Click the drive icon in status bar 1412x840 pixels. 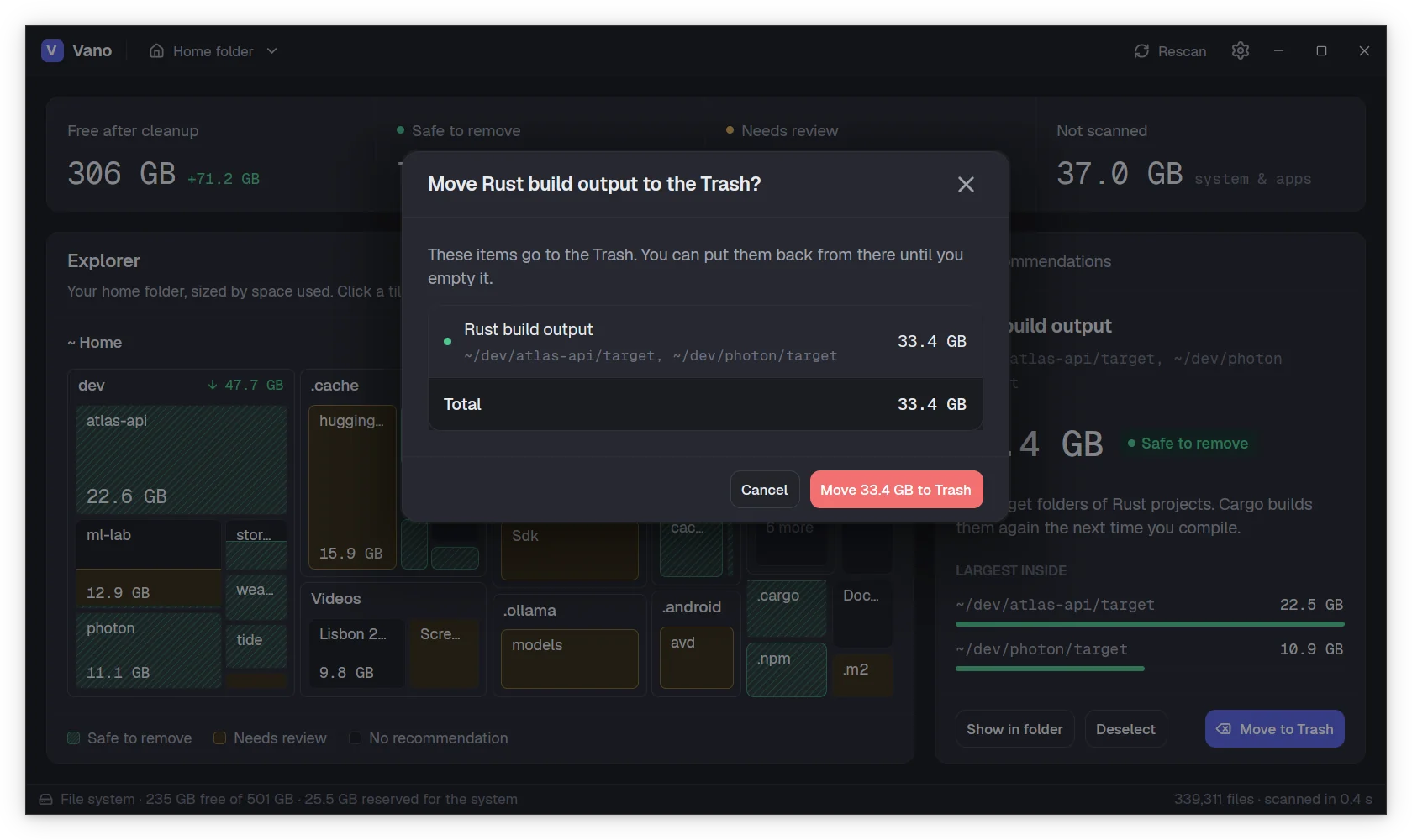point(45,800)
